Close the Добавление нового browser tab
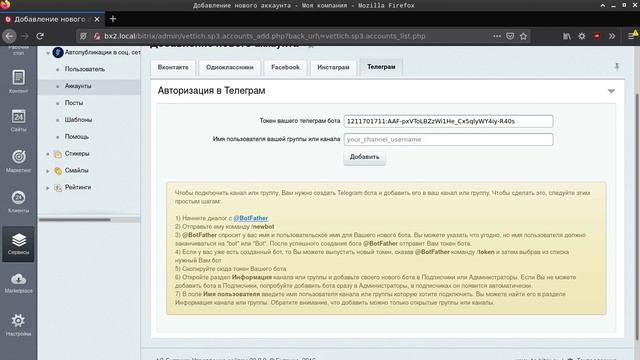 97,19
